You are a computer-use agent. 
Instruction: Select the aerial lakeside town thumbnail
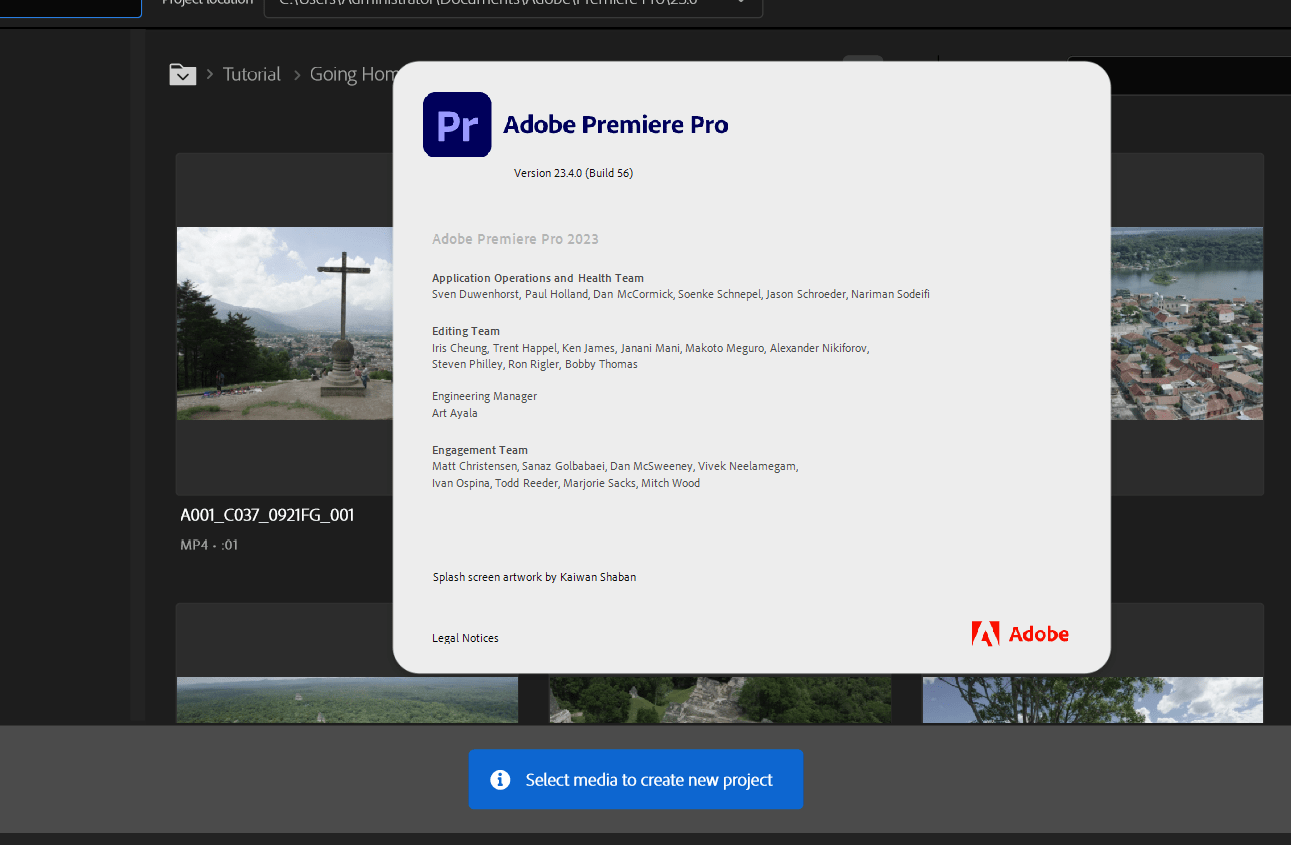pos(1187,323)
